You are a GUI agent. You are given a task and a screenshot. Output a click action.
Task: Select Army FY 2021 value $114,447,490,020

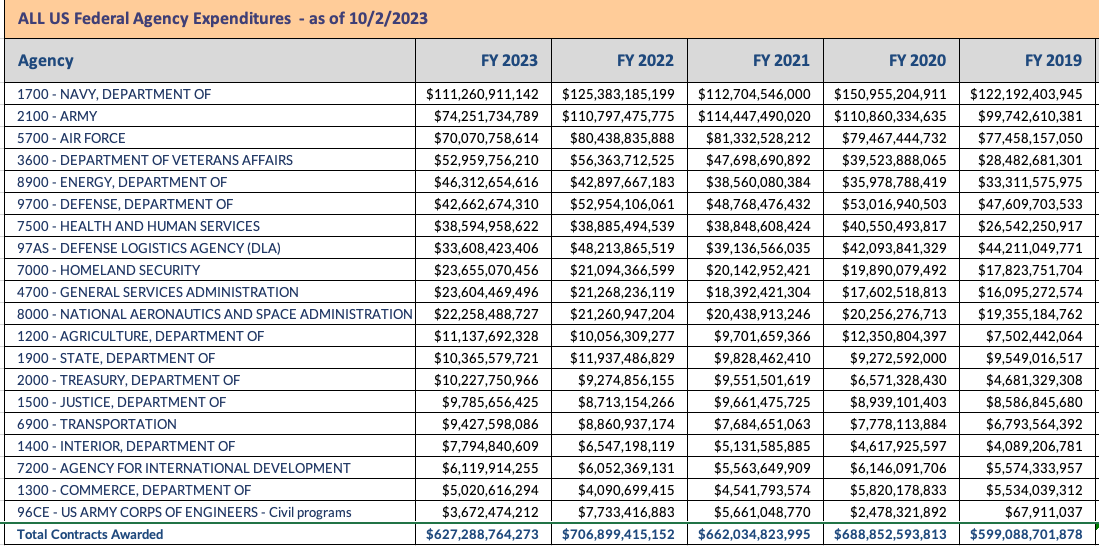click(x=754, y=116)
